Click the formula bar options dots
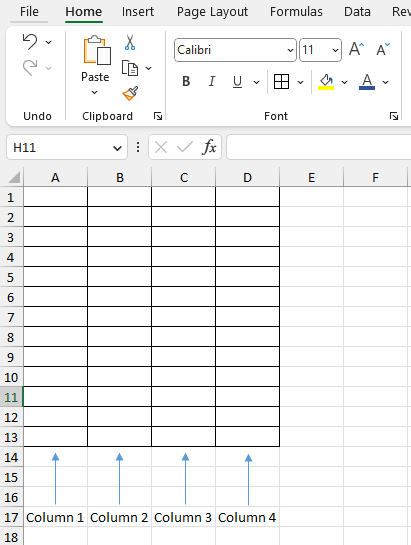The height and width of the screenshot is (545, 411). [x=138, y=147]
